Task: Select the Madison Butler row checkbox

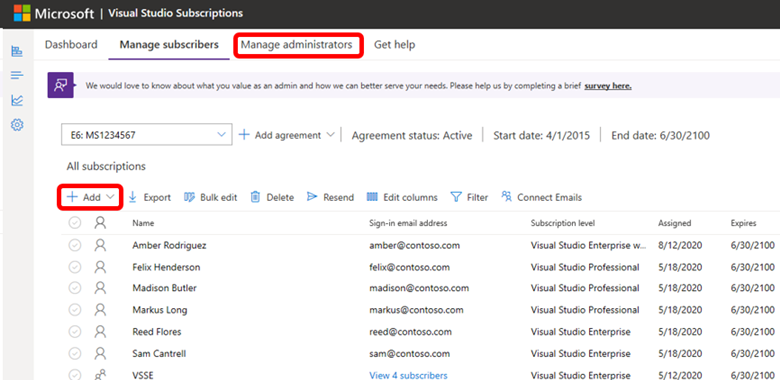Action: pos(75,288)
